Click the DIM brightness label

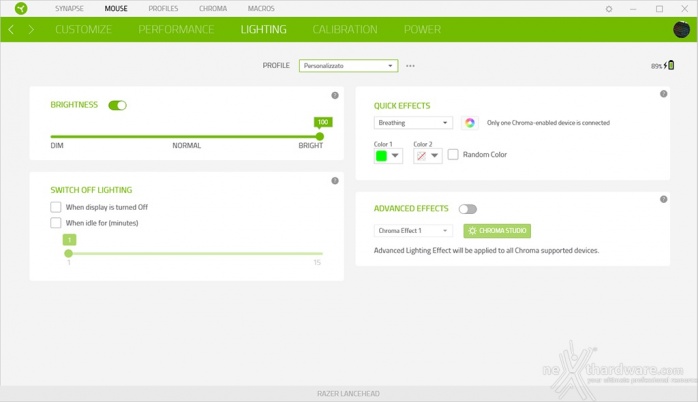coord(57,146)
